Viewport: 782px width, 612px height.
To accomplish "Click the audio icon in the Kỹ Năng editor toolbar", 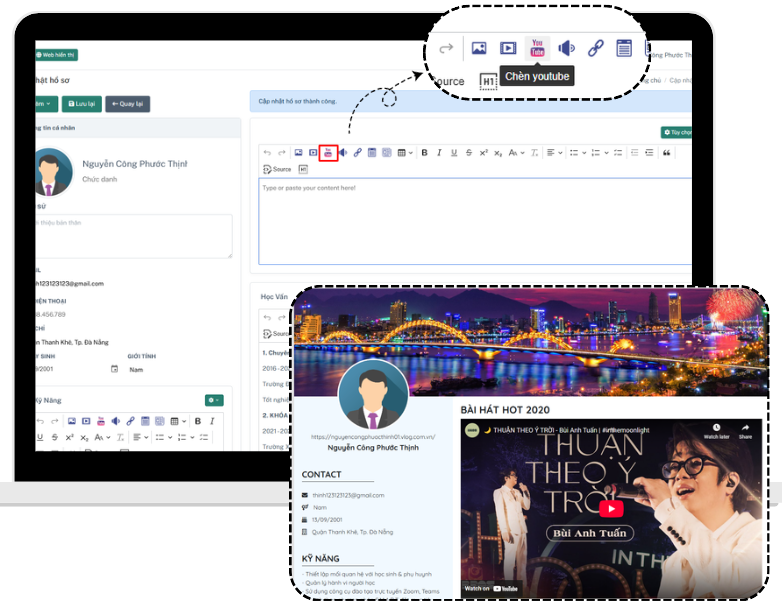I will (x=116, y=421).
